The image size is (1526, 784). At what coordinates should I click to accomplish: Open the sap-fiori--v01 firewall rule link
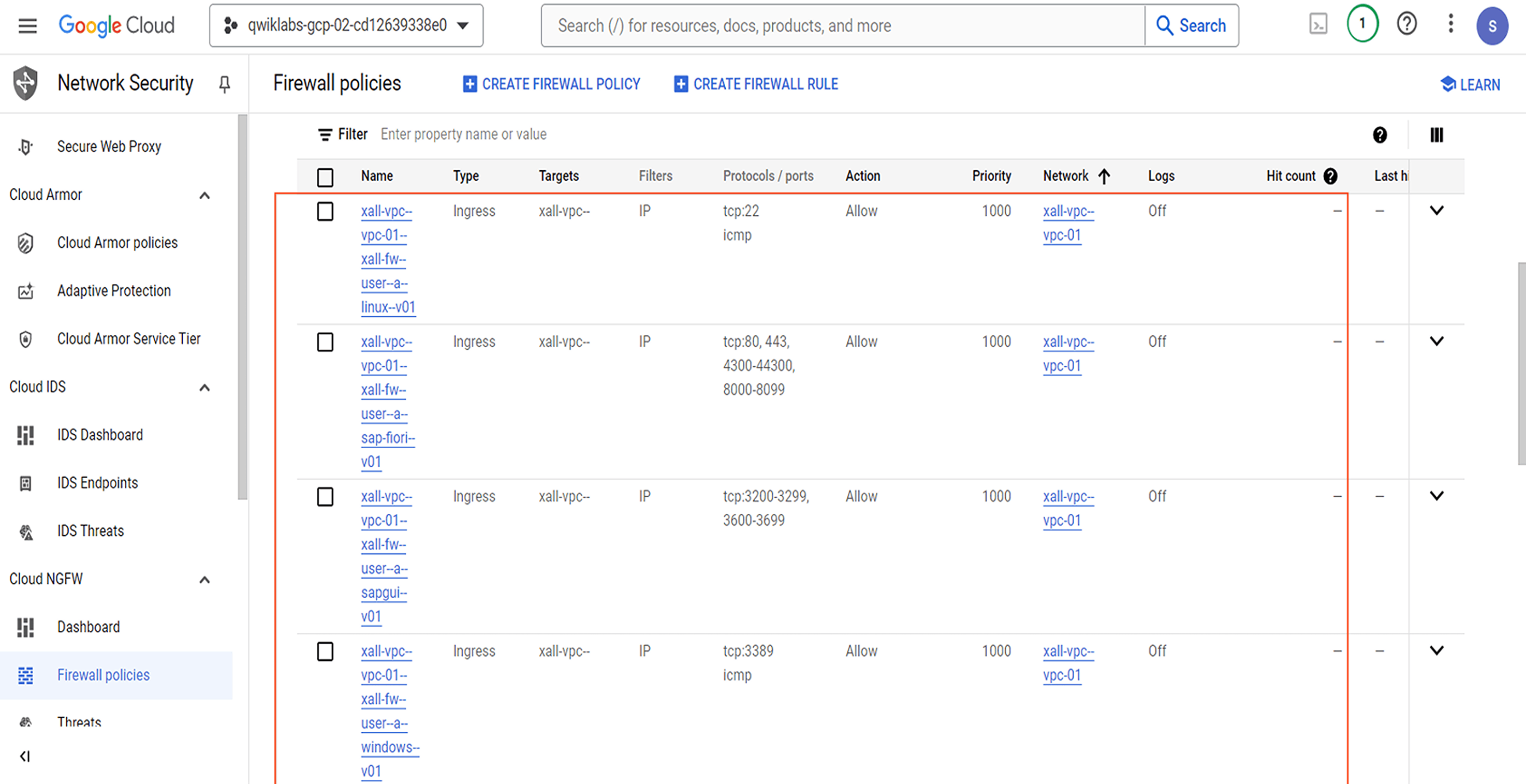(x=388, y=402)
